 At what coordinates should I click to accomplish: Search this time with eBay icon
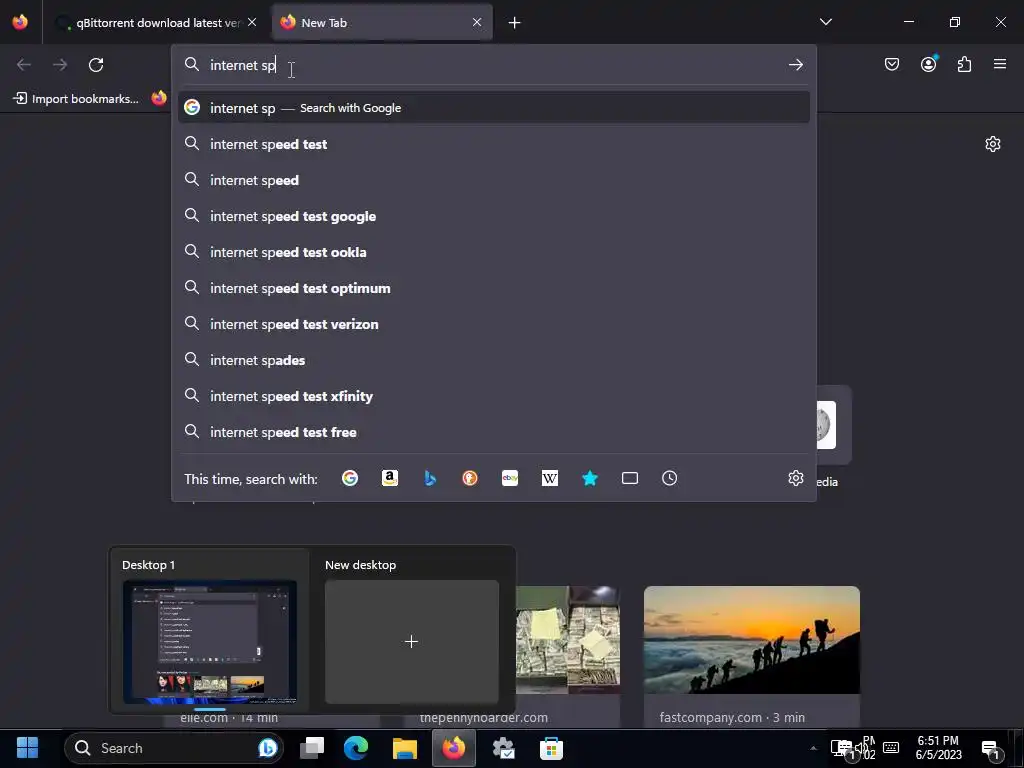(x=510, y=479)
